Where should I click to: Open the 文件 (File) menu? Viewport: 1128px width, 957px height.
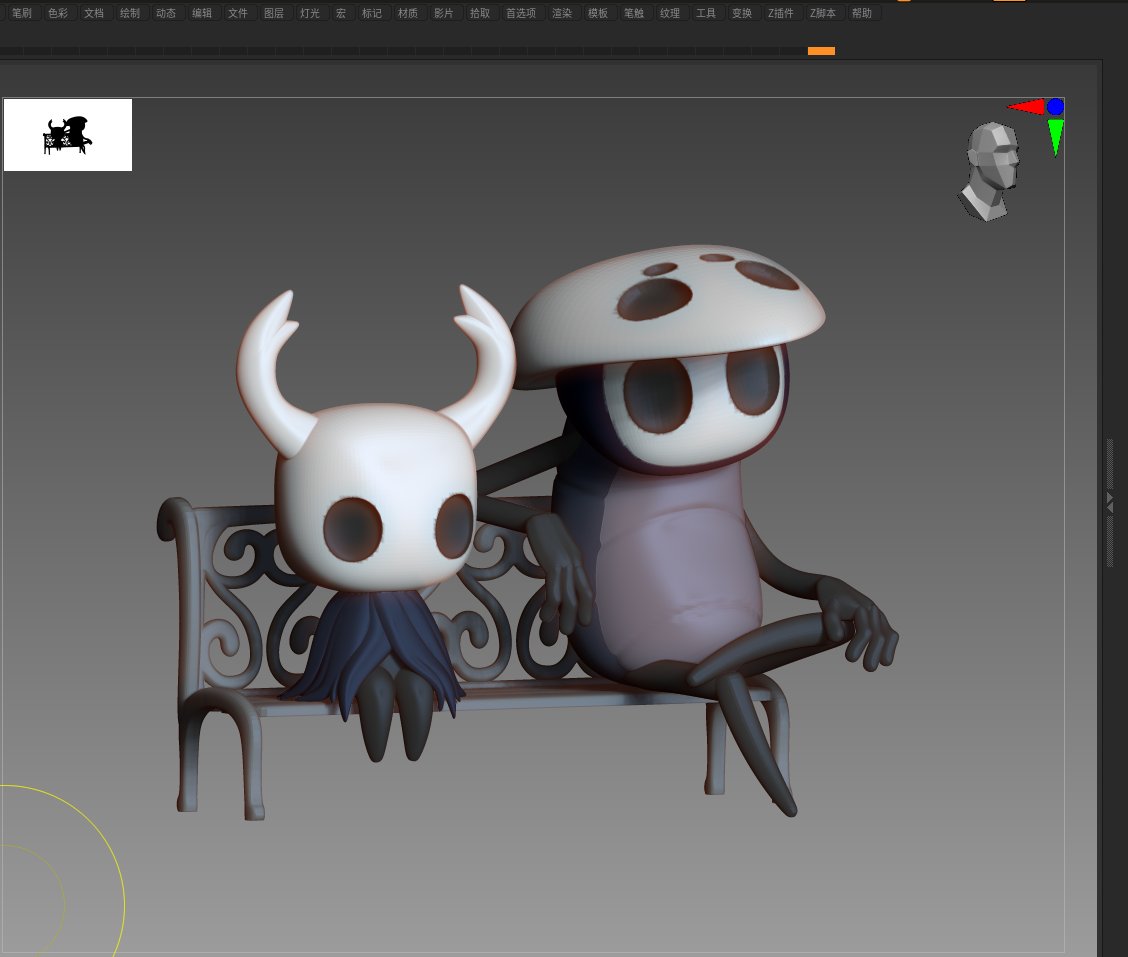(237, 13)
